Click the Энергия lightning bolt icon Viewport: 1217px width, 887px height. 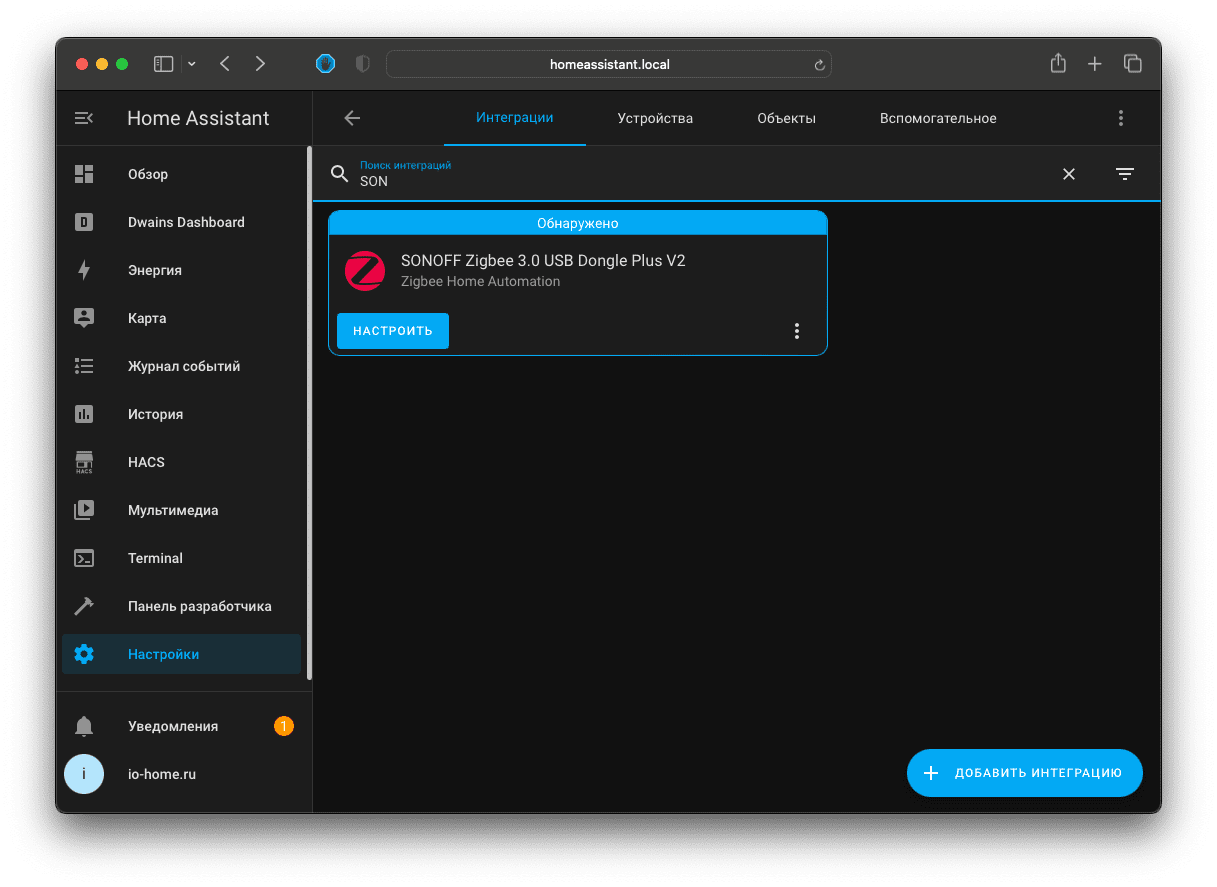tap(84, 270)
